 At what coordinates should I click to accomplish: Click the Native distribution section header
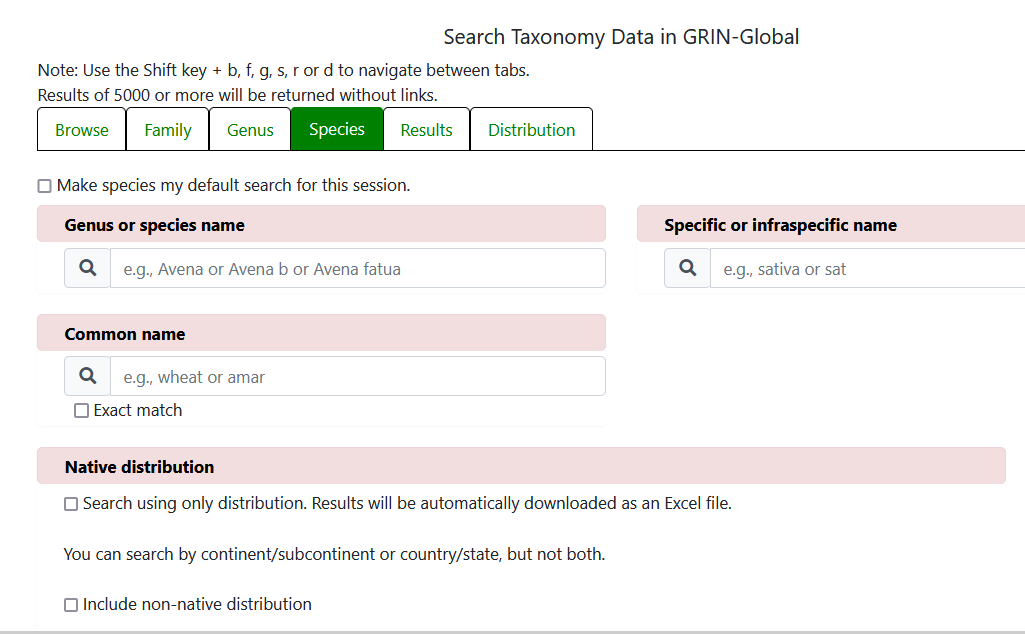click(x=521, y=466)
